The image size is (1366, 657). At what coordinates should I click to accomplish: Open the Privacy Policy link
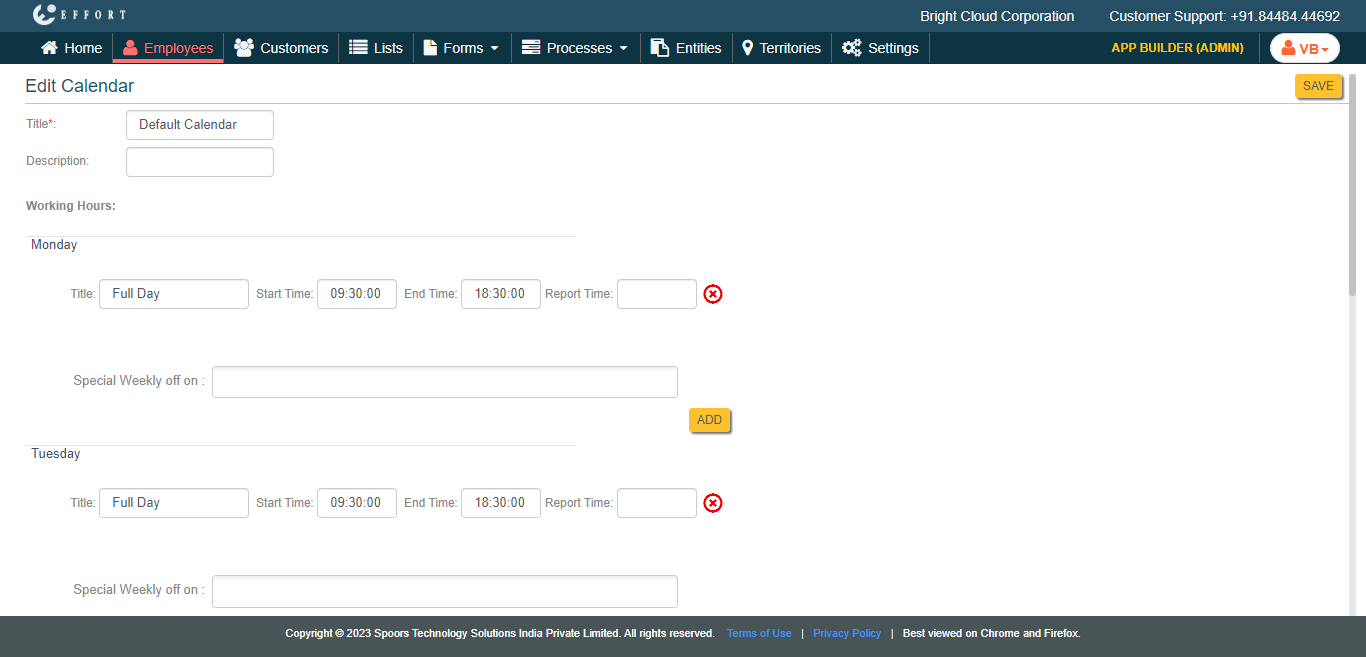pyautogui.click(x=846, y=634)
